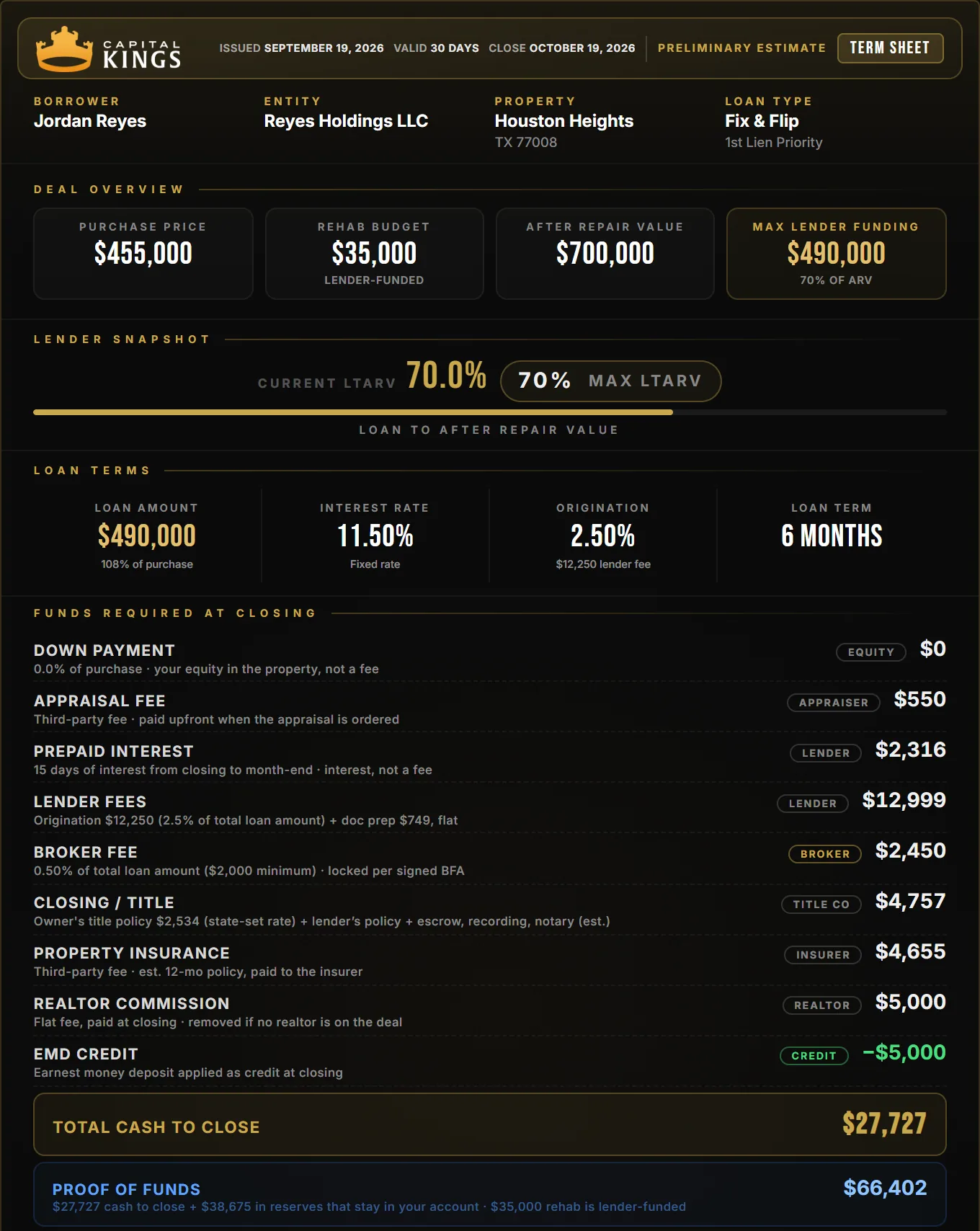
Task: Click the Property Insurance $4,655 amount
Action: 911,951
